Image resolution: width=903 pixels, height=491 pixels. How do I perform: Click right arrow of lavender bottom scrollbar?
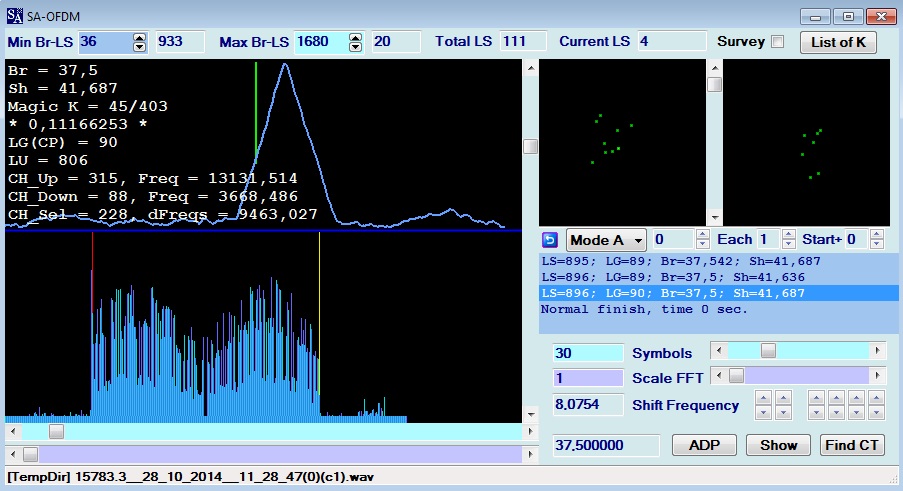point(530,455)
